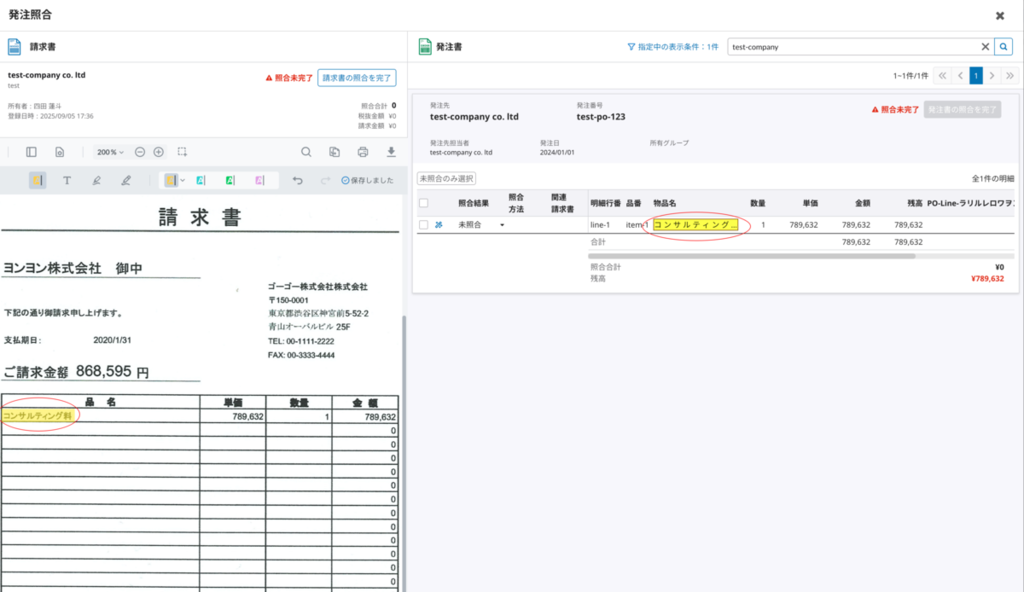1024x592 pixels.
Task: Click the 未照合のみ選択 button
Action: (x=447, y=178)
